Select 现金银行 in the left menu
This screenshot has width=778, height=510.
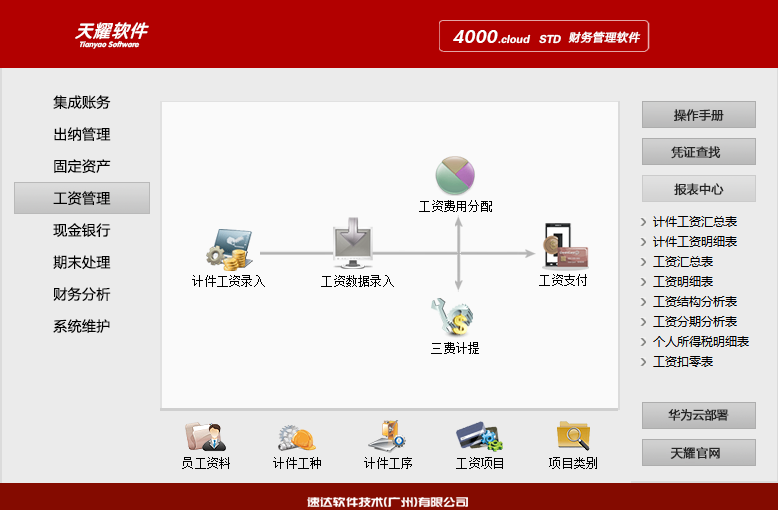click(x=81, y=230)
